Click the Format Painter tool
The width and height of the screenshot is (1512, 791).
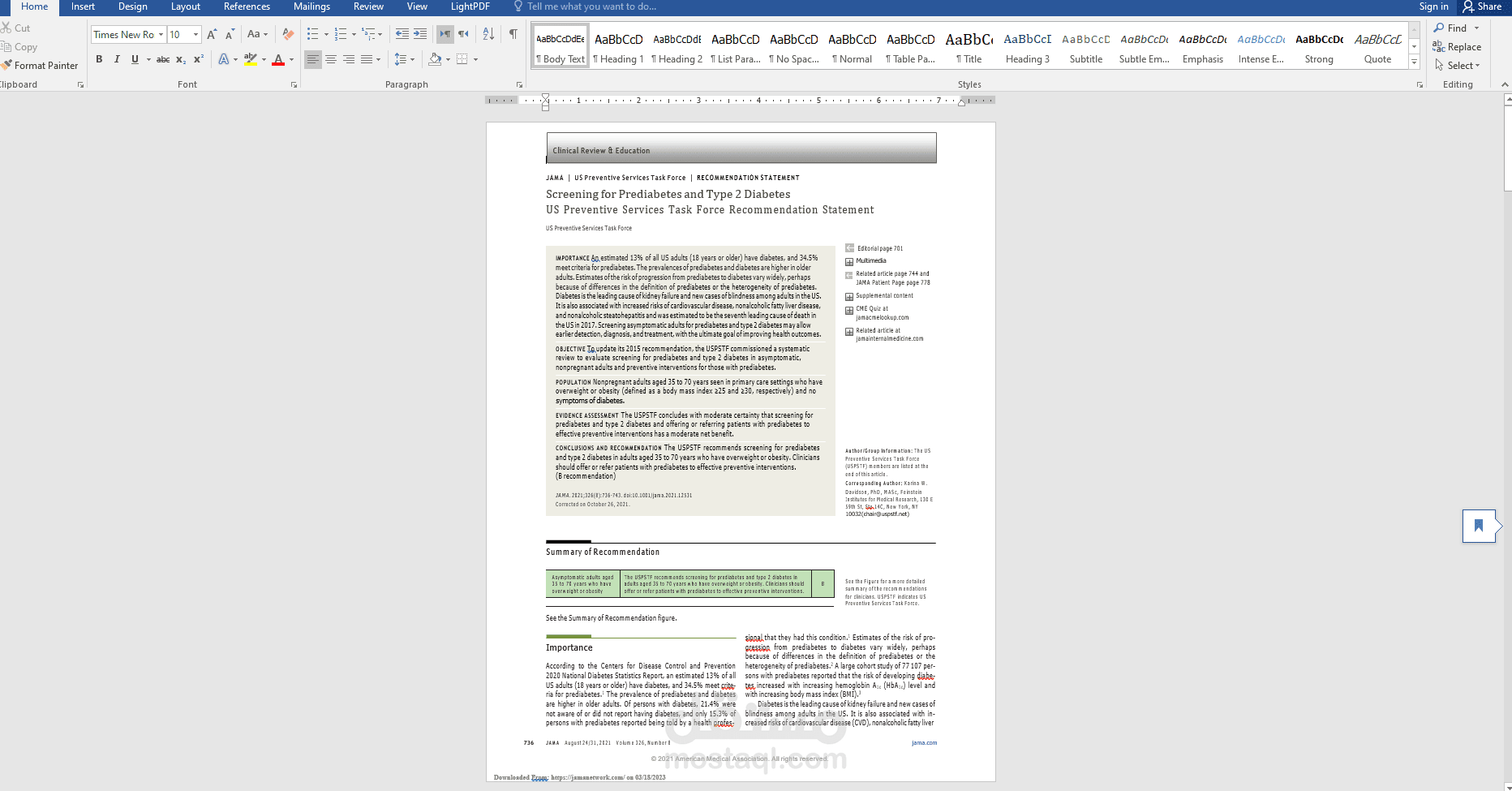[40, 66]
